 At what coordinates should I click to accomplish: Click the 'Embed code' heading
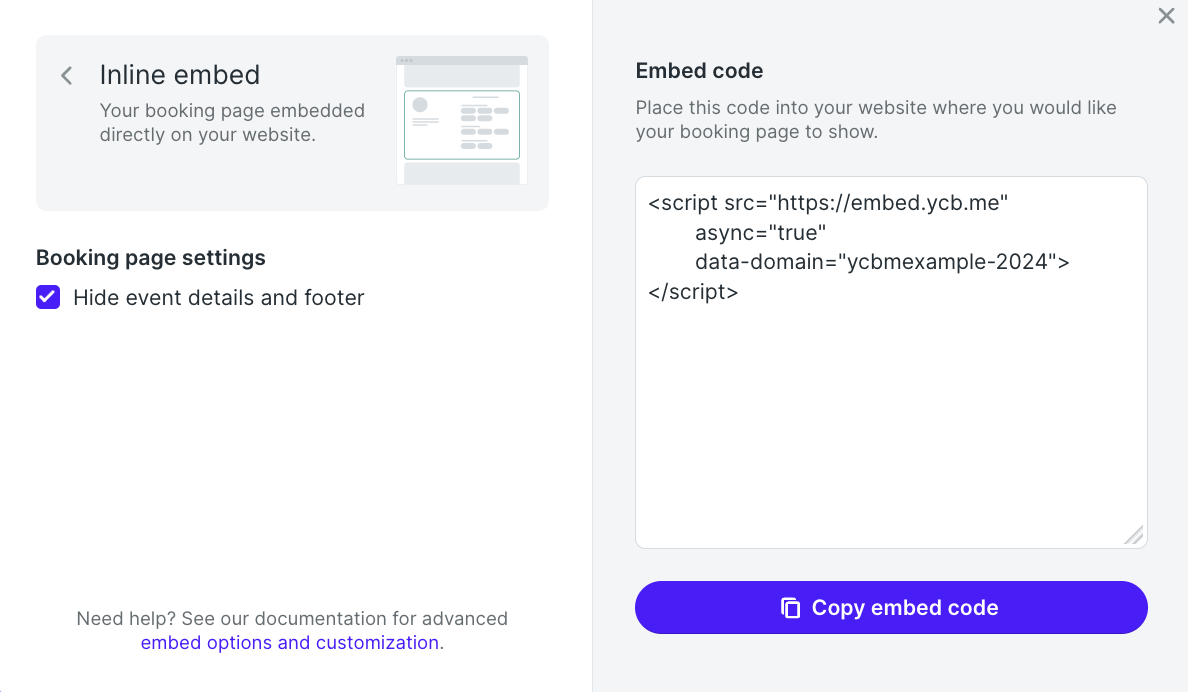[x=699, y=71]
